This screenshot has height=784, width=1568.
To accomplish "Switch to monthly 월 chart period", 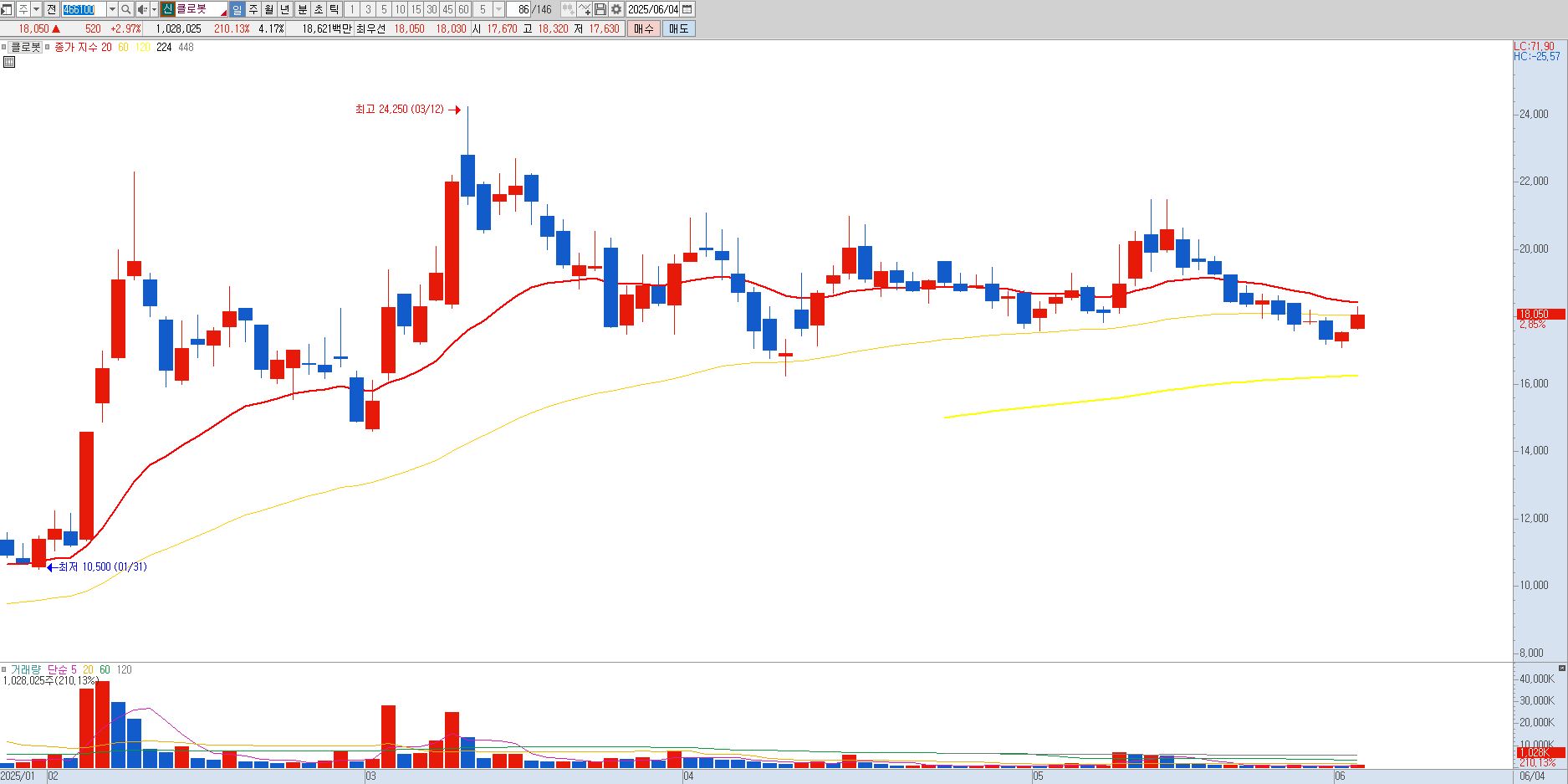I will click(269, 9).
